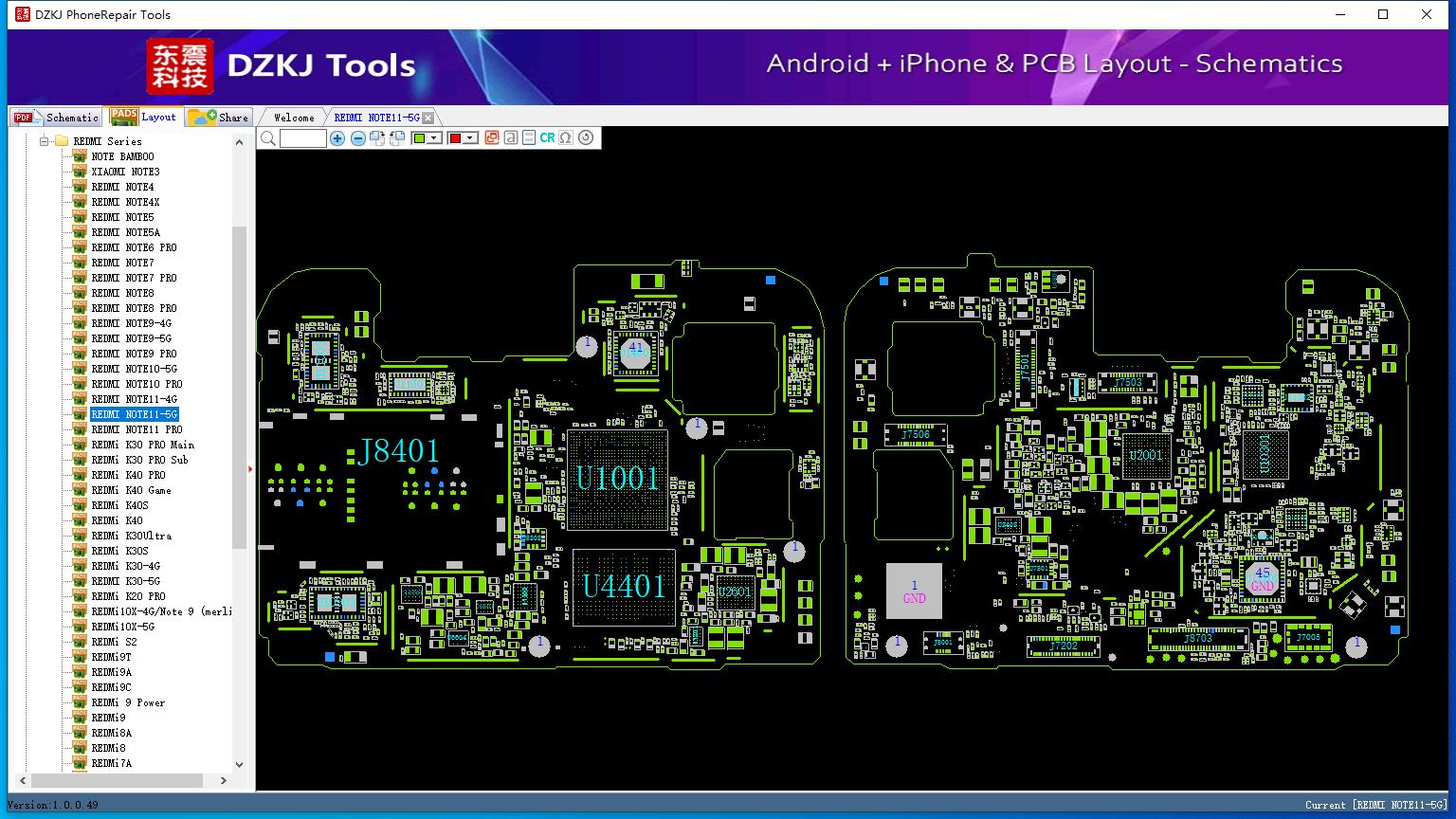Click the red overlapping-layers icon in the toolbar

coord(491,138)
